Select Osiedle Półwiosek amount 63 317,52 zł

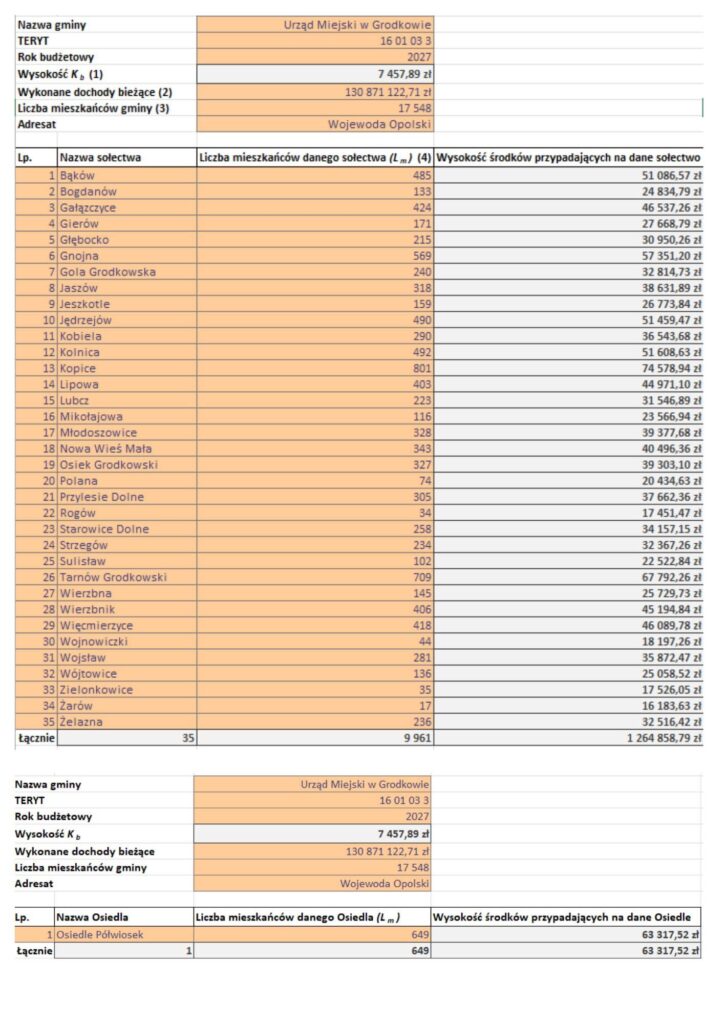565,935
